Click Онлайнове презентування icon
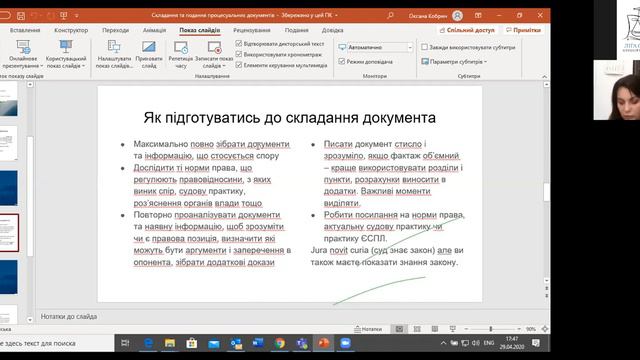 coord(23,47)
